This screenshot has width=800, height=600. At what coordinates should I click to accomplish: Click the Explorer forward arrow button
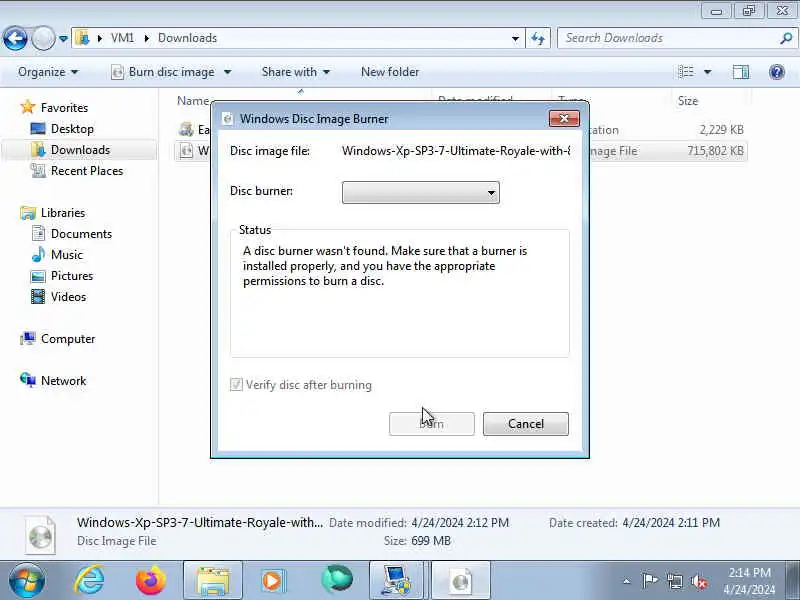[43, 38]
